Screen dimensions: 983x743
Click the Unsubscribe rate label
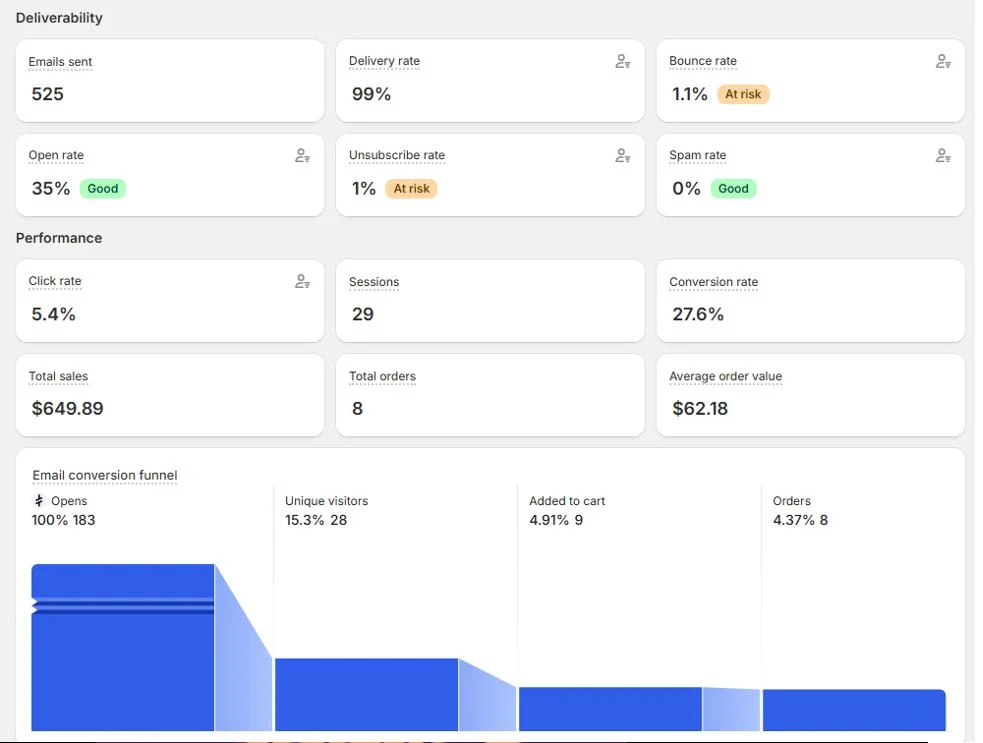pyautogui.click(x=397, y=155)
